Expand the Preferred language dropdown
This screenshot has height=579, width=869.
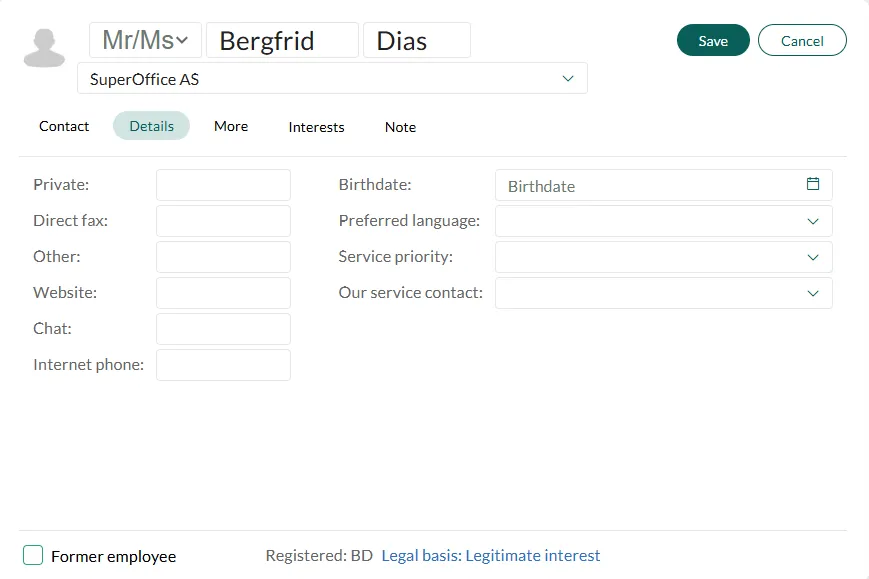[x=812, y=221]
